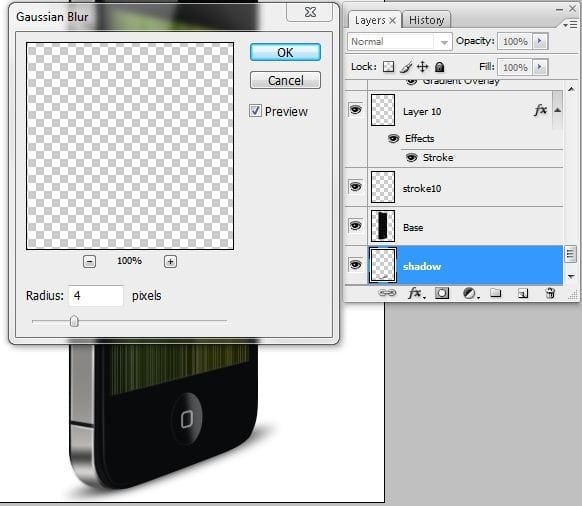Image resolution: width=582 pixels, height=506 pixels.
Task: Zoom out the blur preview with minus button
Action: [x=89, y=262]
